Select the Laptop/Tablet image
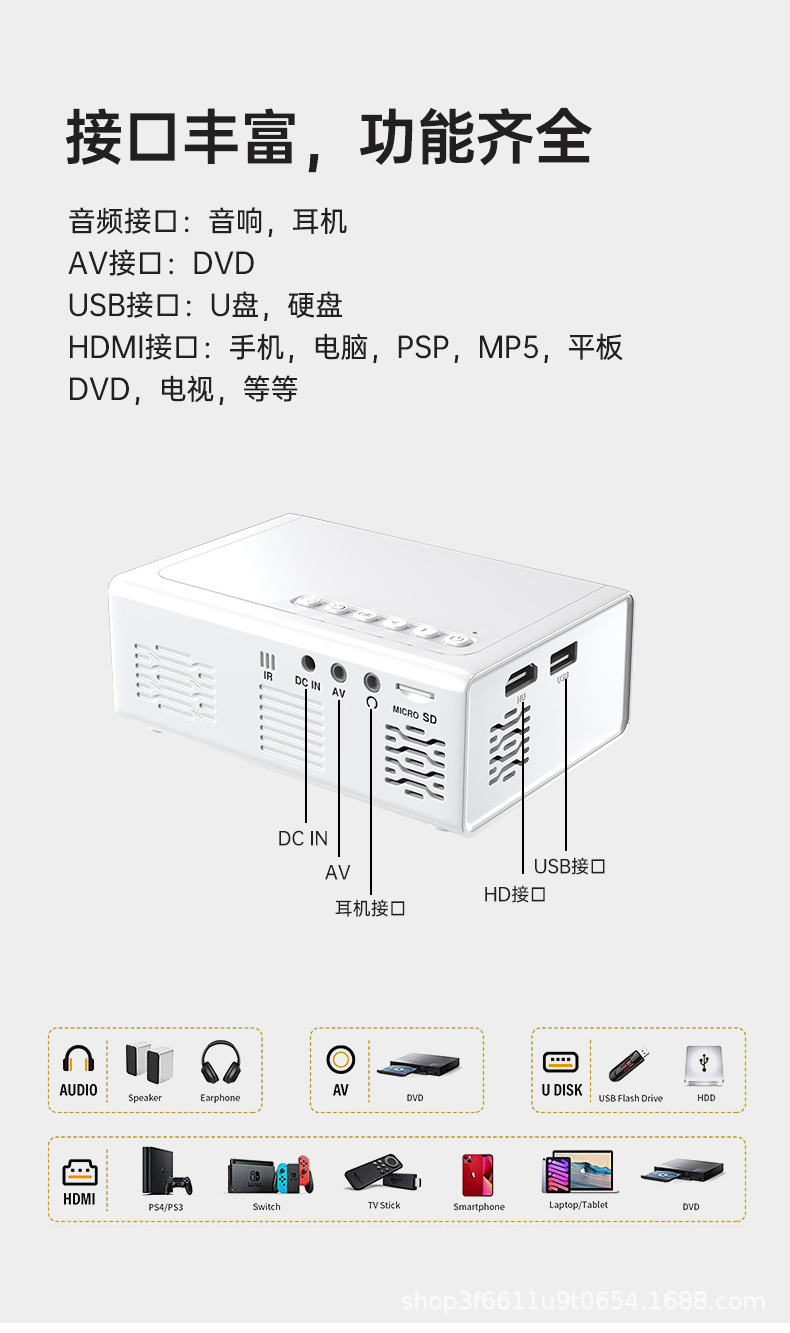 (x=579, y=1172)
